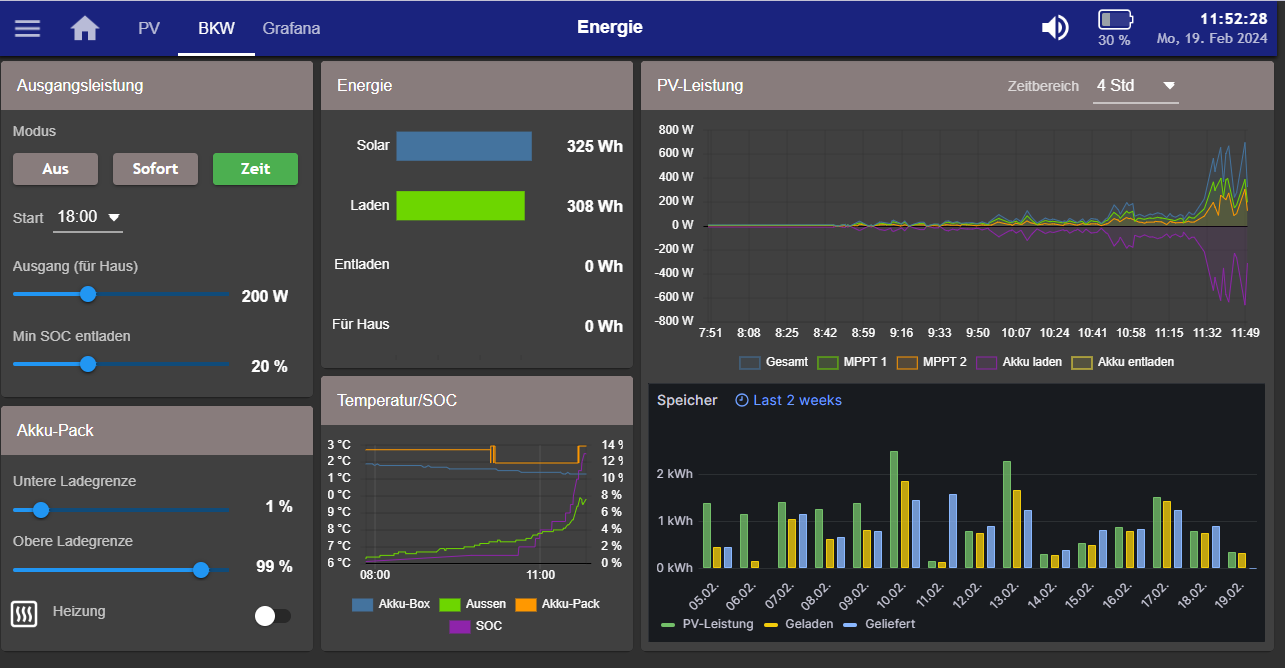
Task: Click the Min SOC entladen slider handle
Action: pyautogui.click(x=88, y=364)
